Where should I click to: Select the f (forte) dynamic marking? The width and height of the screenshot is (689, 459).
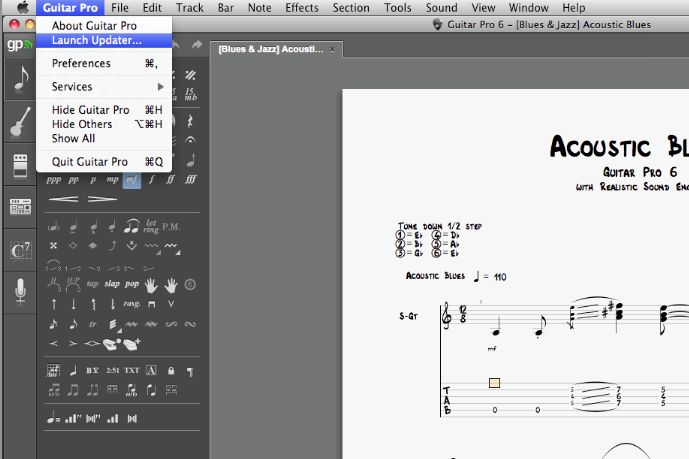tap(152, 179)
